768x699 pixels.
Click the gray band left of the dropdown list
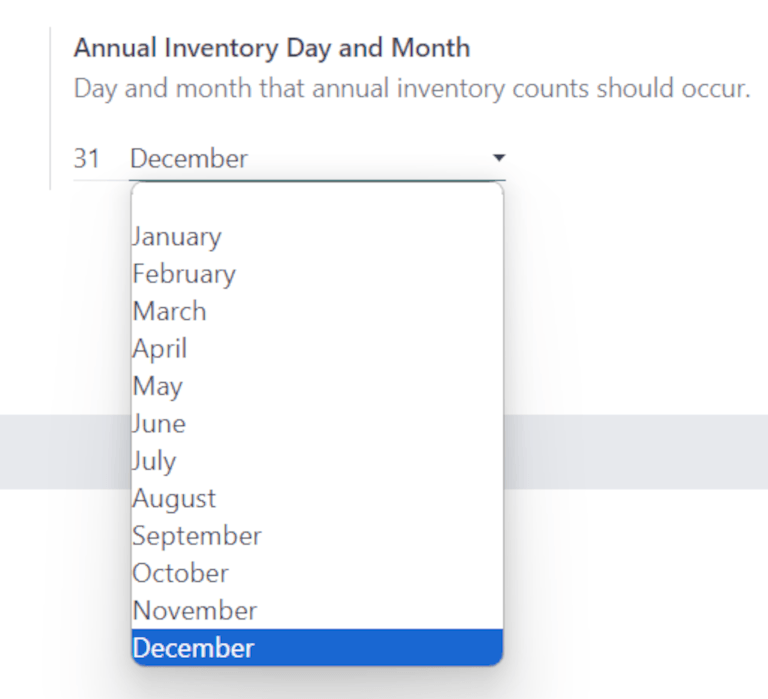coord(64,452)
